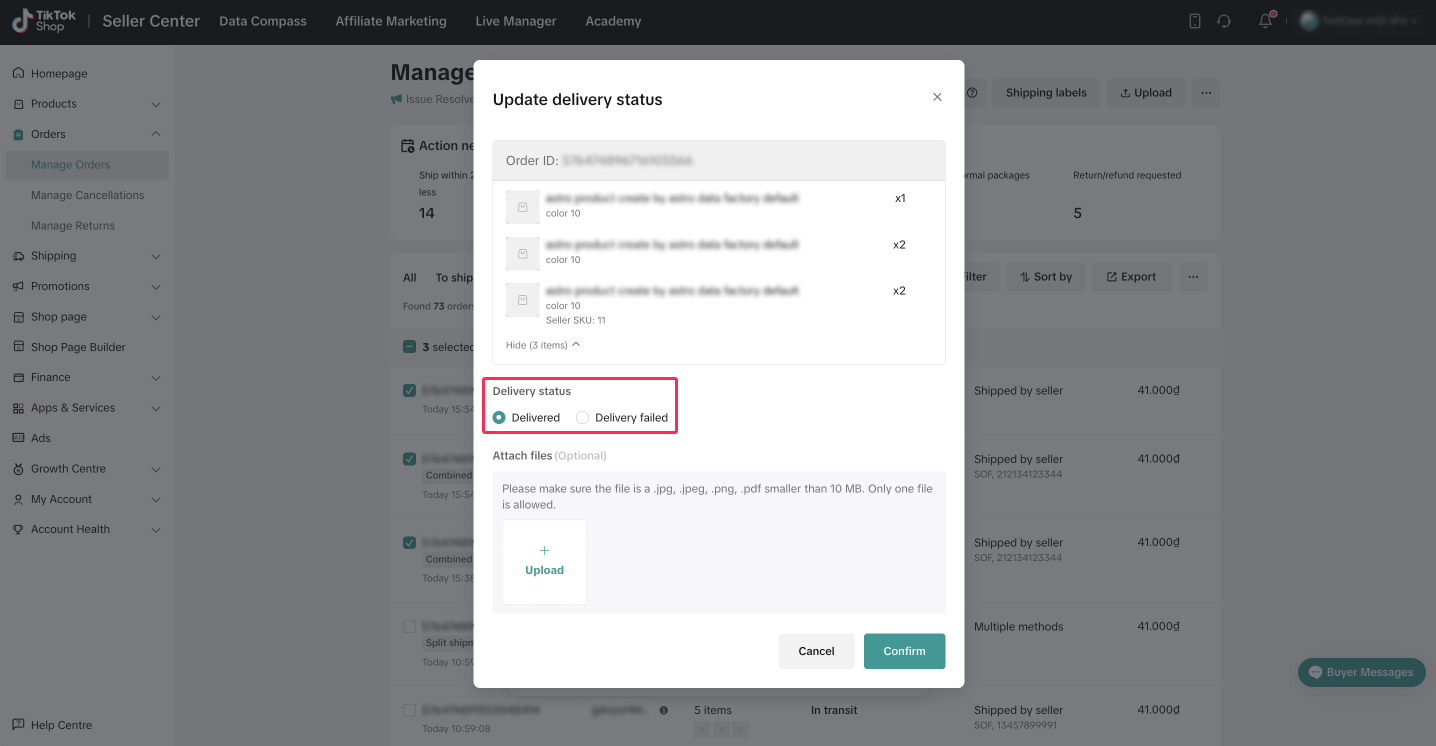Expand the Finance sidebar section
The width and height of the screenshot is (1436, 746).
155,378
